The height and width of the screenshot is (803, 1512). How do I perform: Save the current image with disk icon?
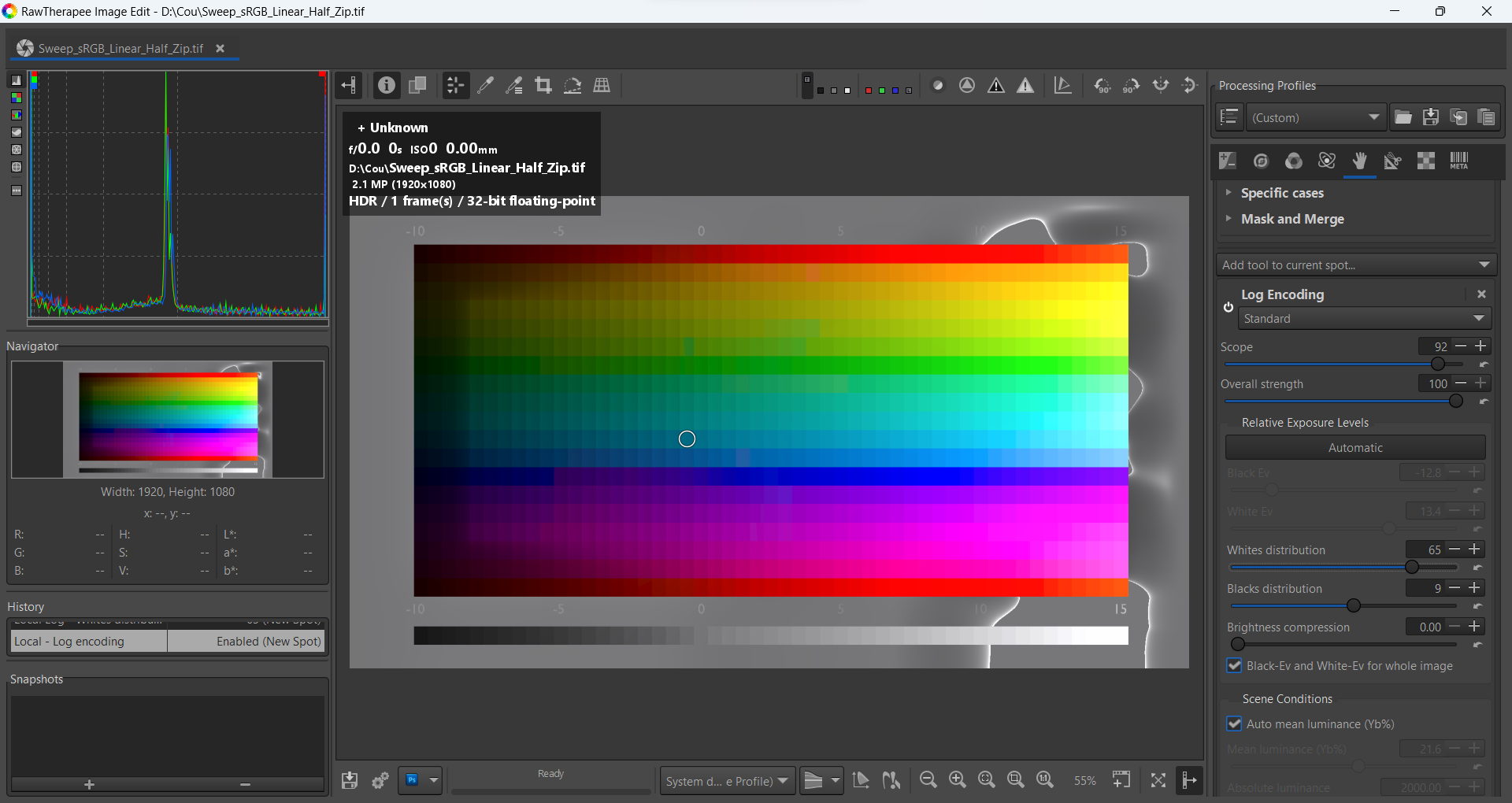[x=350, y=780]
